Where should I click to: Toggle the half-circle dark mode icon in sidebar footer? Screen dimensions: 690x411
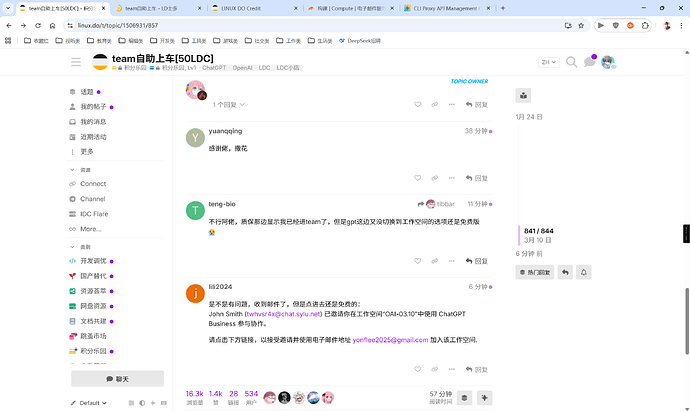click(142, 403)
